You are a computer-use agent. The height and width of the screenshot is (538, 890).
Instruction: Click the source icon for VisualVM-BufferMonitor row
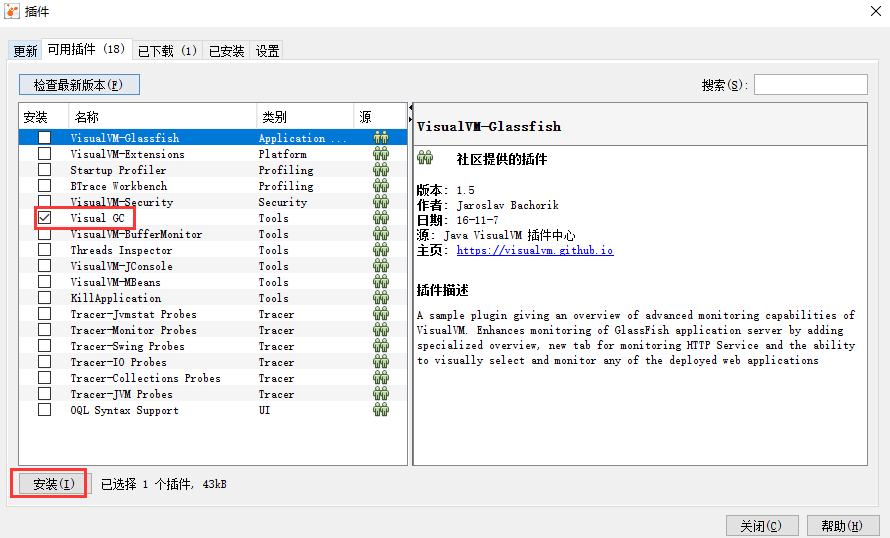point(381,234)
